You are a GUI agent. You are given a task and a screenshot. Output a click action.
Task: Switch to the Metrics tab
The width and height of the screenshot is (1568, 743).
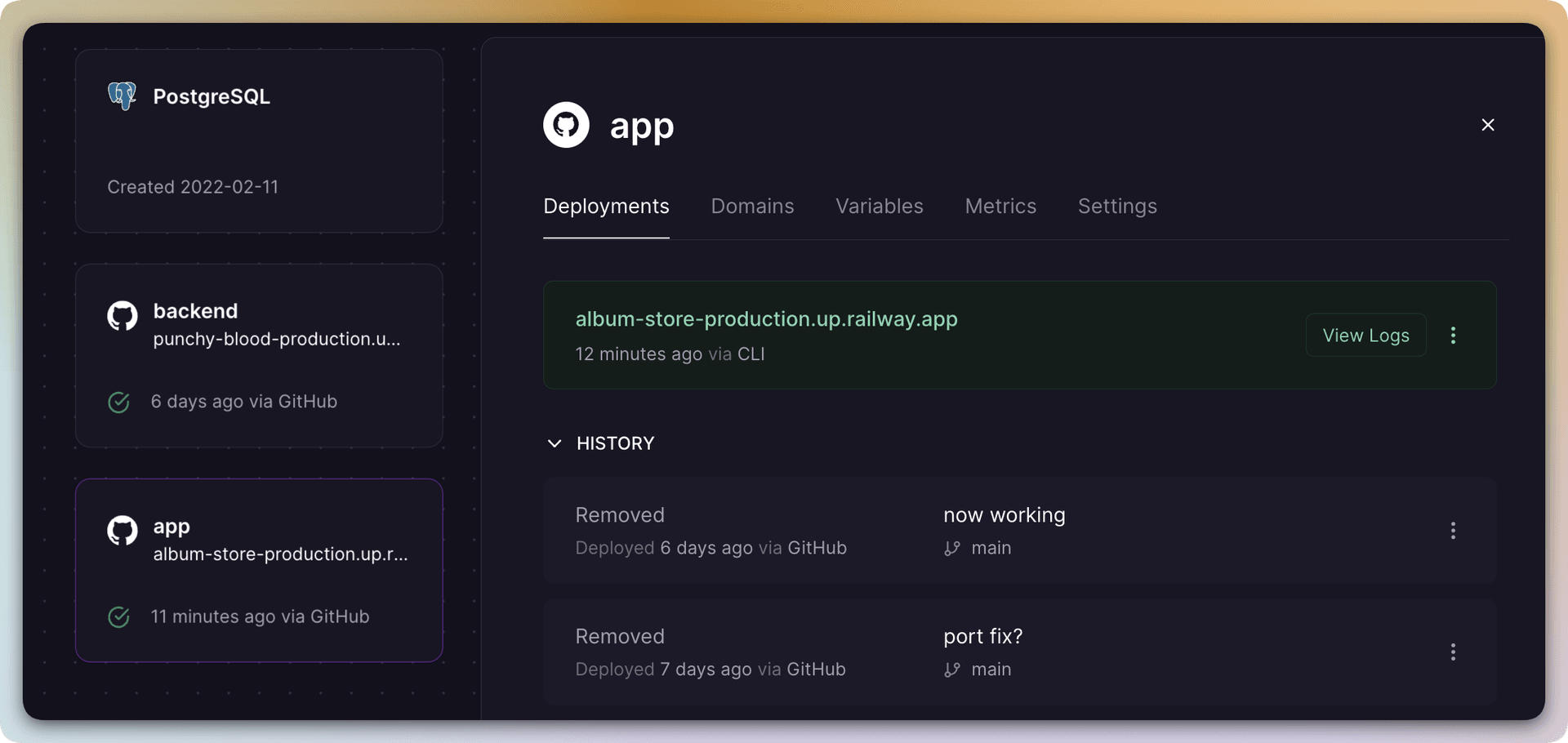(1000, 206)
